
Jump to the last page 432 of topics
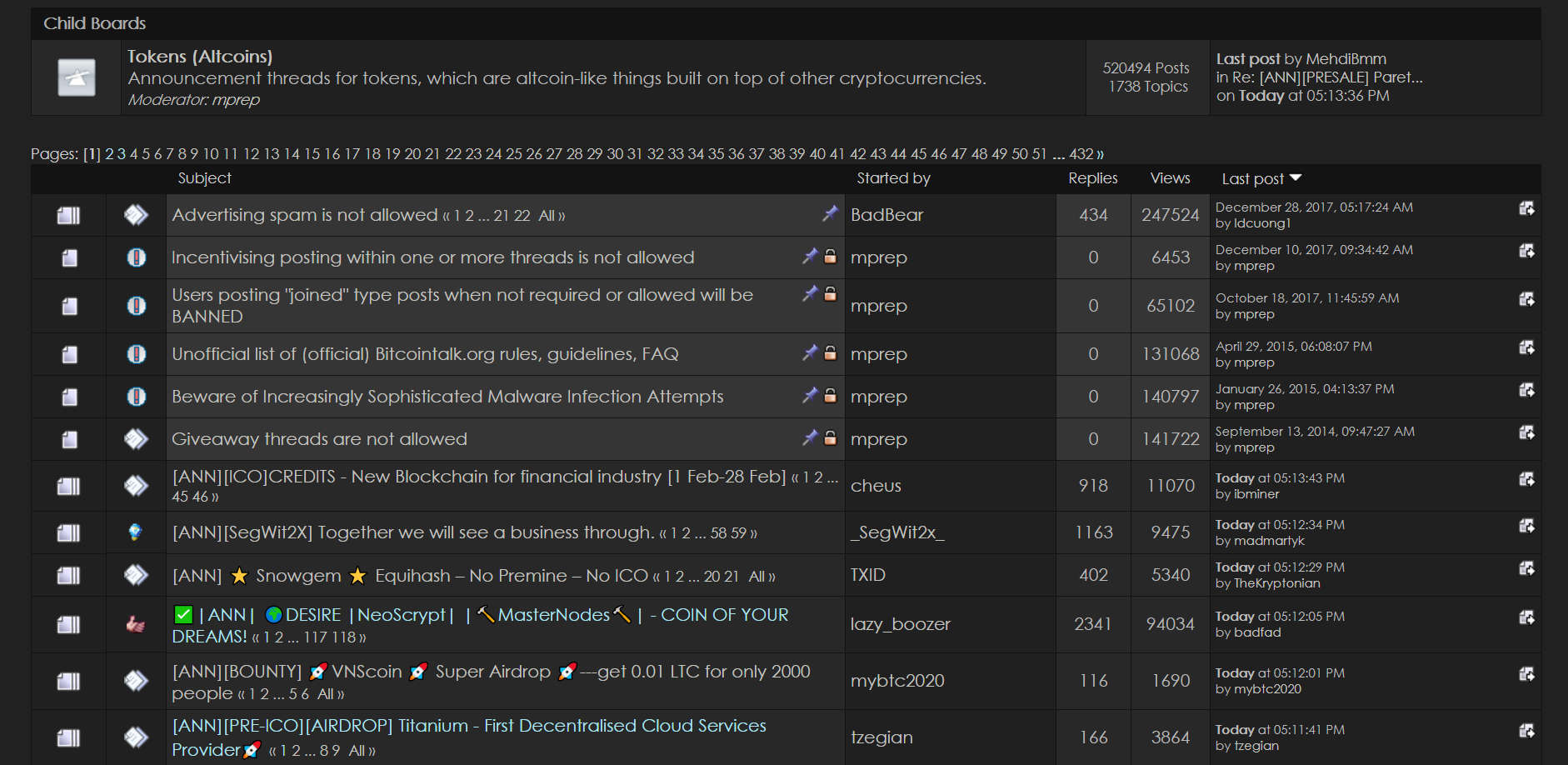click(1081, 154)
